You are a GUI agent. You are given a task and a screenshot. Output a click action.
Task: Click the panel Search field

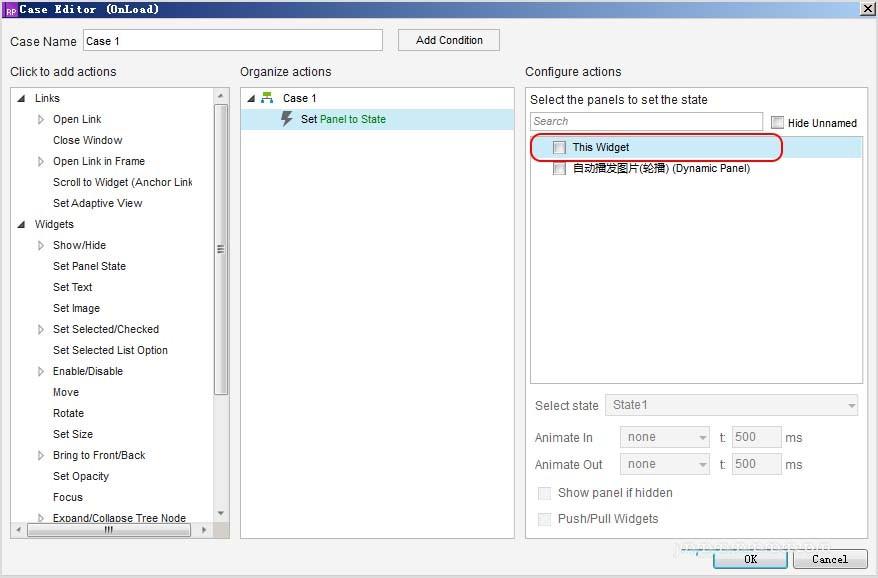(x=646, y=121)
